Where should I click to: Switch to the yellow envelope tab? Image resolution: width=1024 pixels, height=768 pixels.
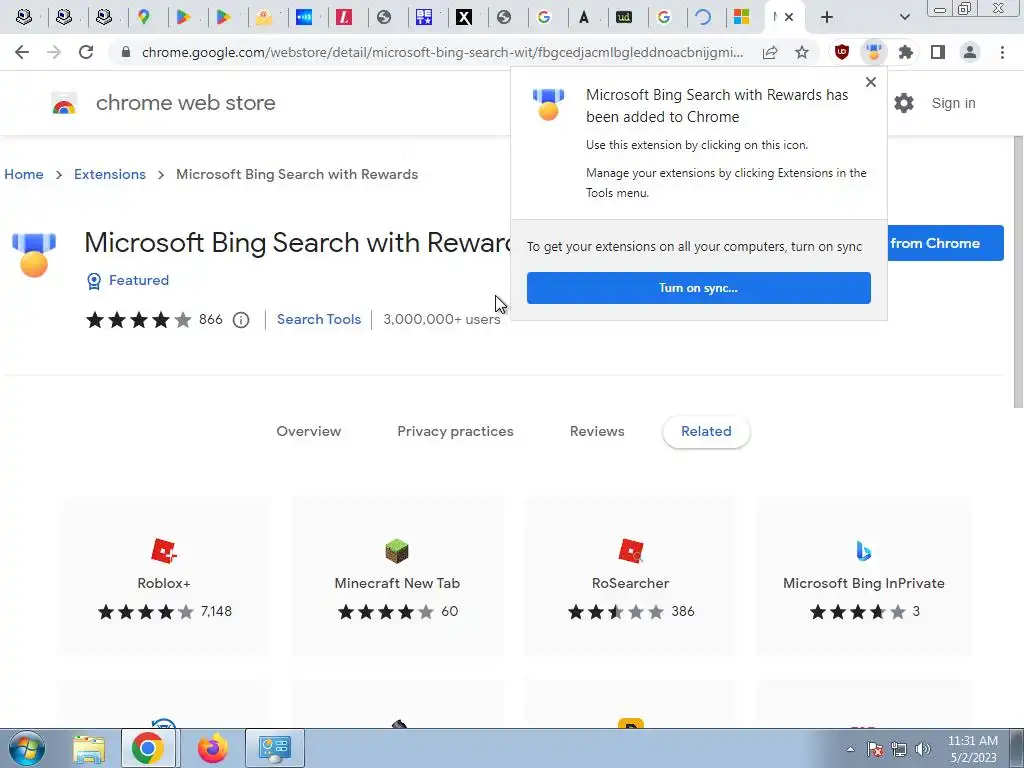264,18
